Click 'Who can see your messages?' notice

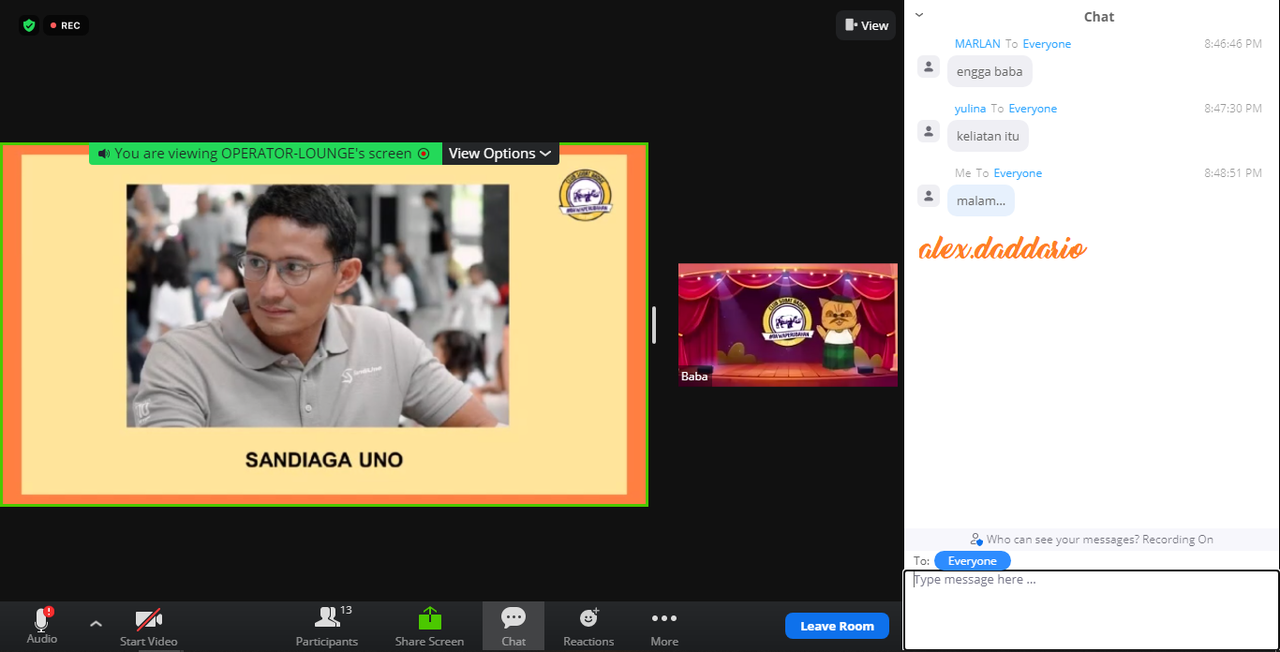coord(1092,539)
